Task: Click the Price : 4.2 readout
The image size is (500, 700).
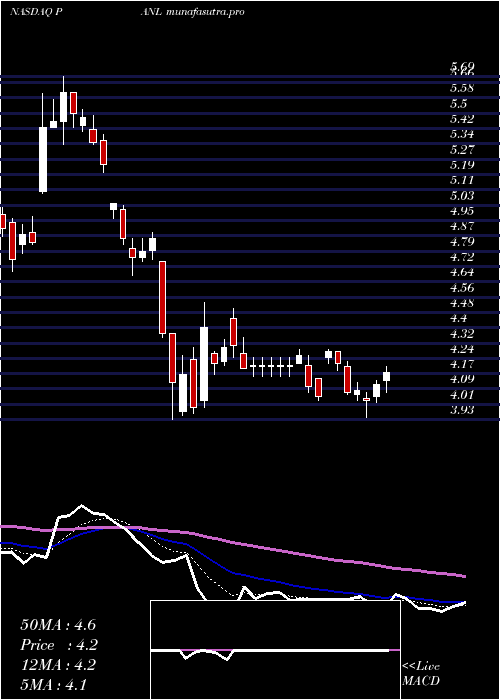Action: tap(59, 645)
